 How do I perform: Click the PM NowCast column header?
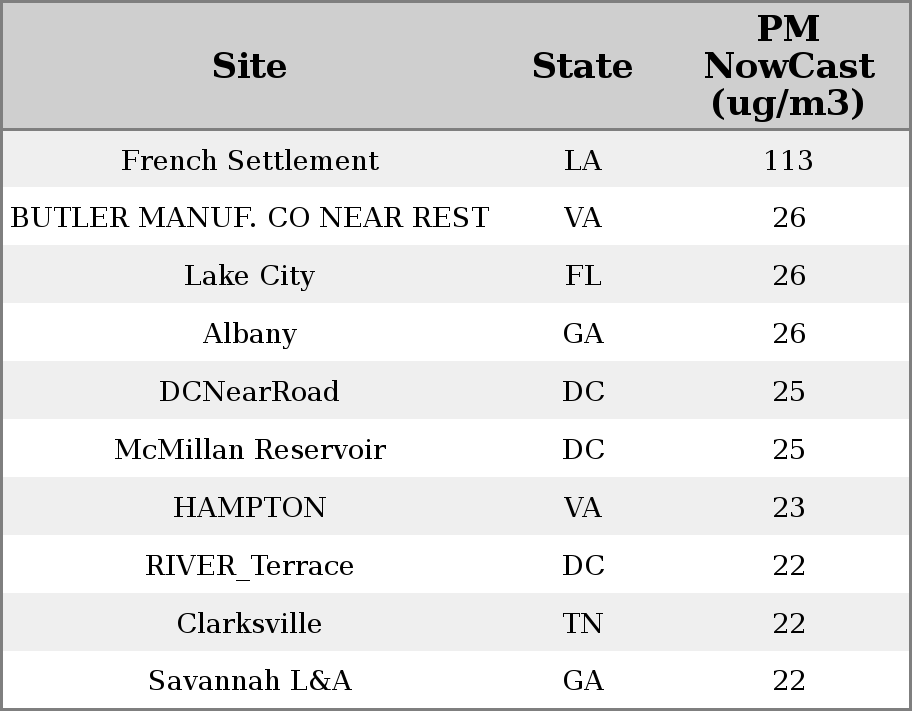click(x=788, y=67)
